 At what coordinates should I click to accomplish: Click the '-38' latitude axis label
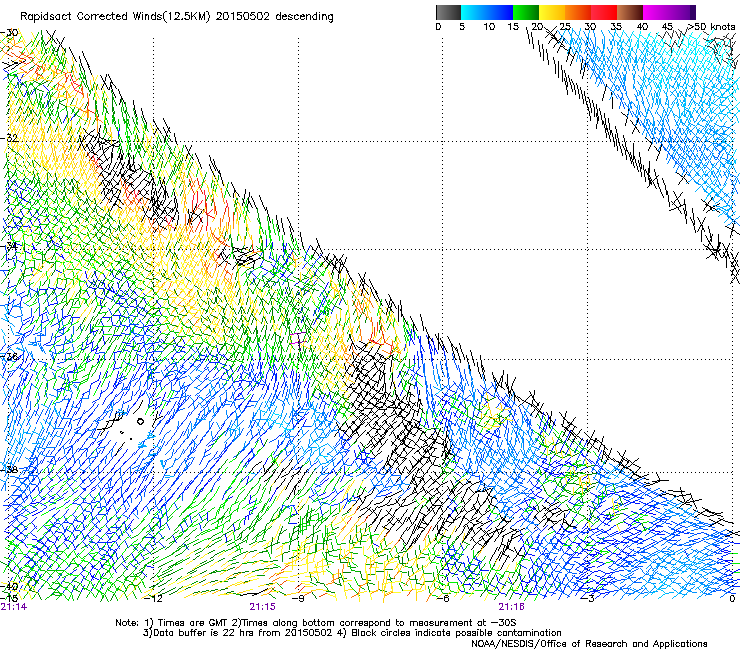click(x=9, y=470)
